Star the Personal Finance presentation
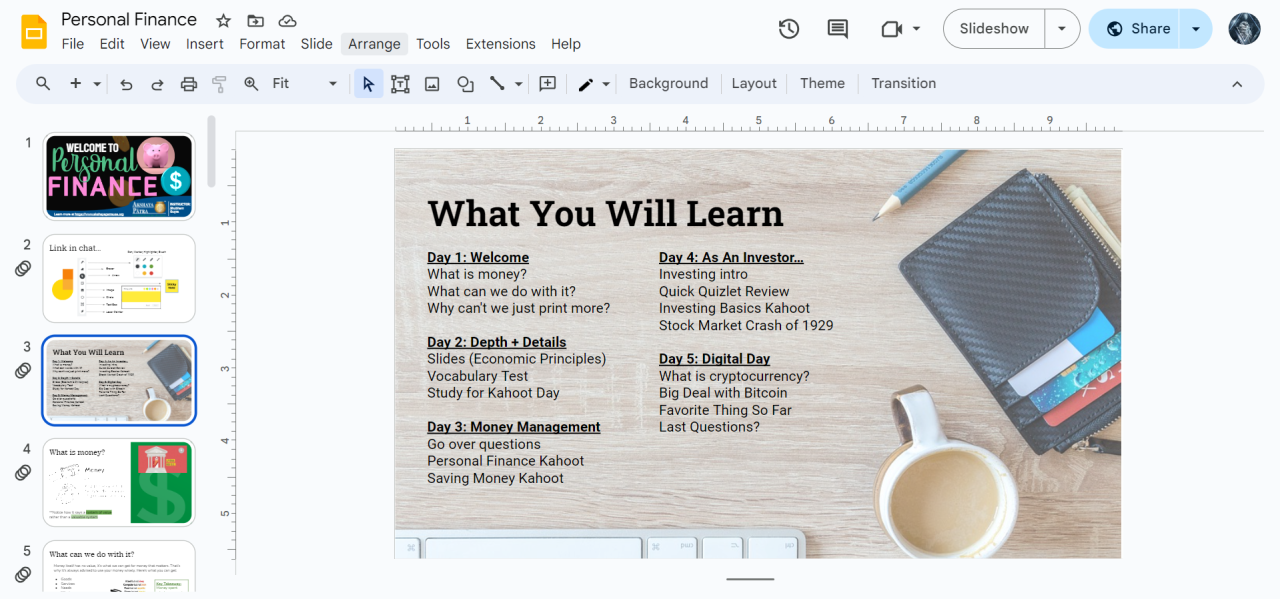This screenshot has width=1280, height=599. coord(224,20)
